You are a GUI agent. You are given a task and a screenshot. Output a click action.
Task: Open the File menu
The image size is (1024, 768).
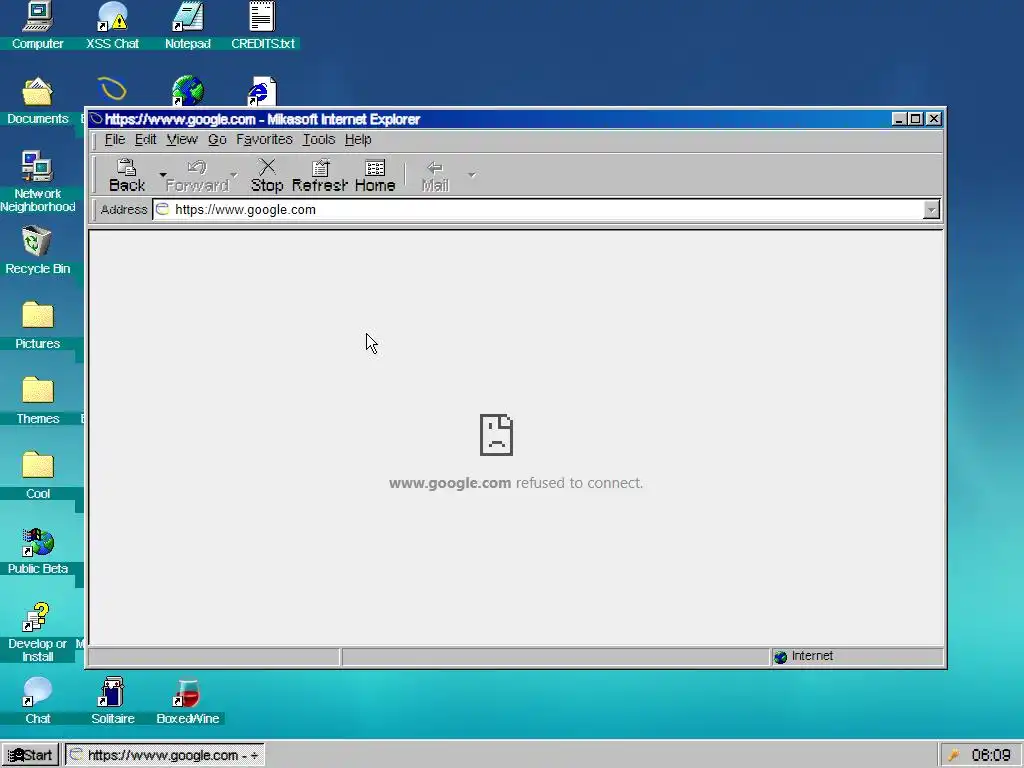click(x=114, y=139)
